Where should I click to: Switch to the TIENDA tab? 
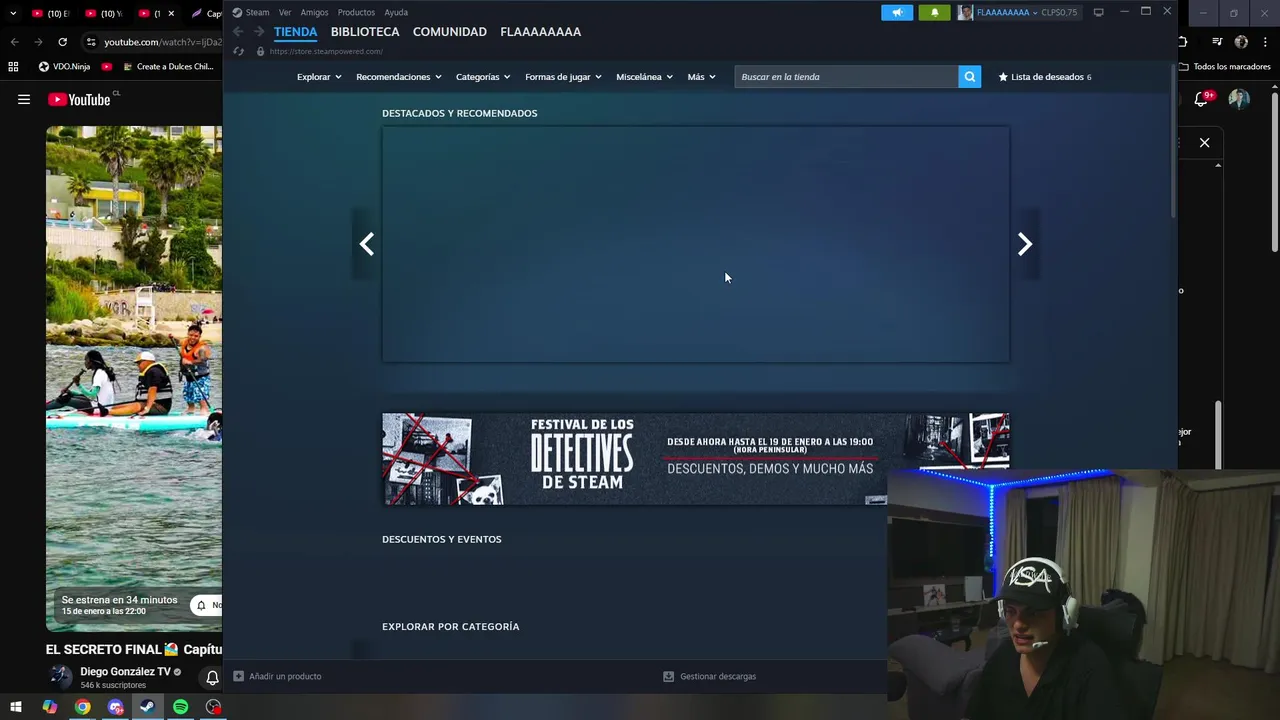pos(295,32)
